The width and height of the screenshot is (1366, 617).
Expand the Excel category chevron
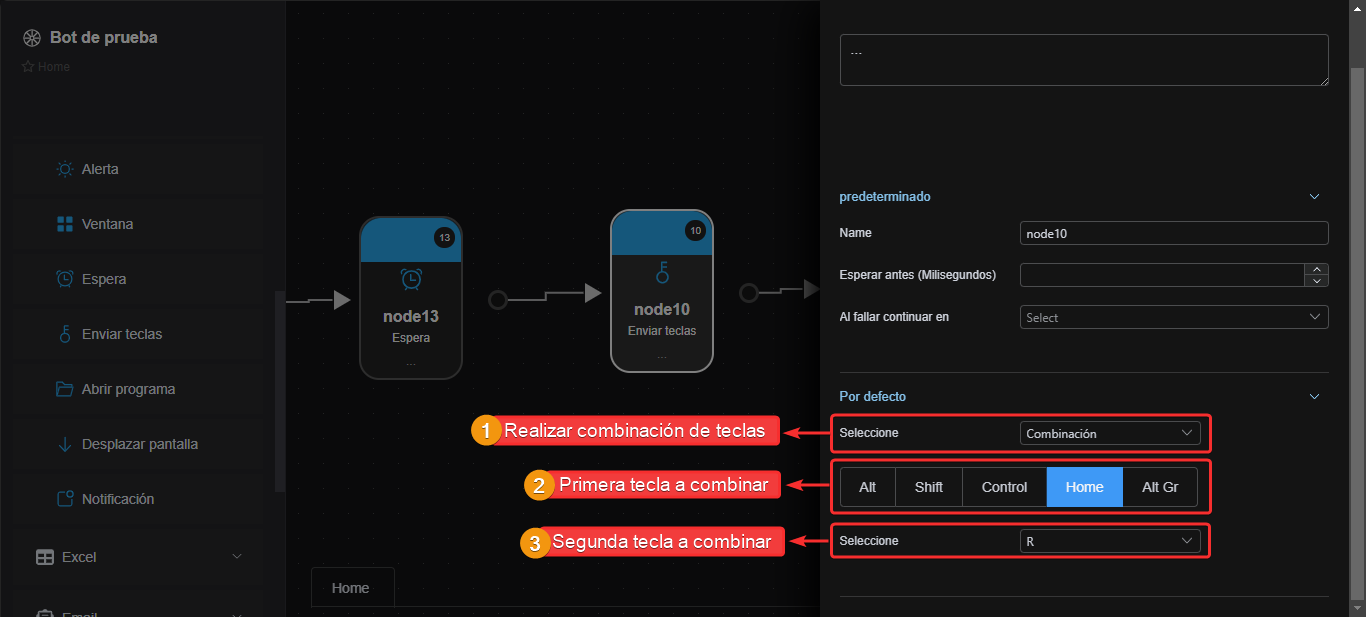click(x=237, y=557)
